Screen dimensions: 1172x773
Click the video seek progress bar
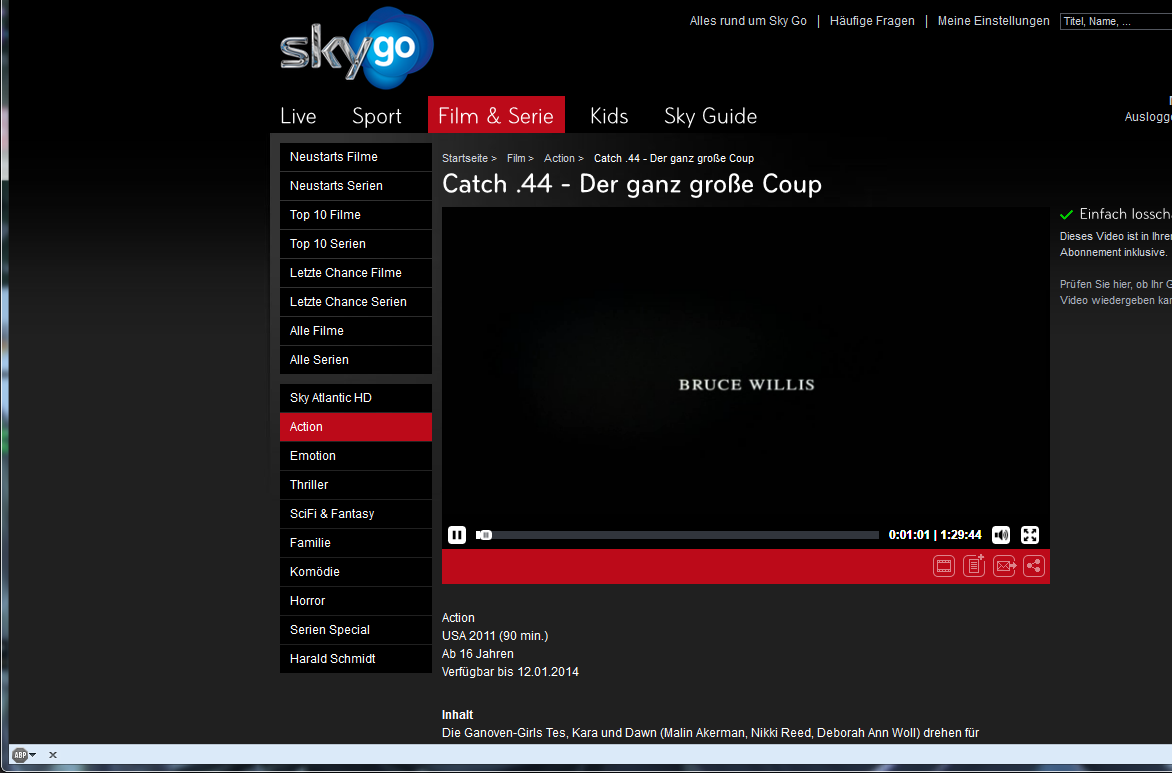tap(680, 535)
